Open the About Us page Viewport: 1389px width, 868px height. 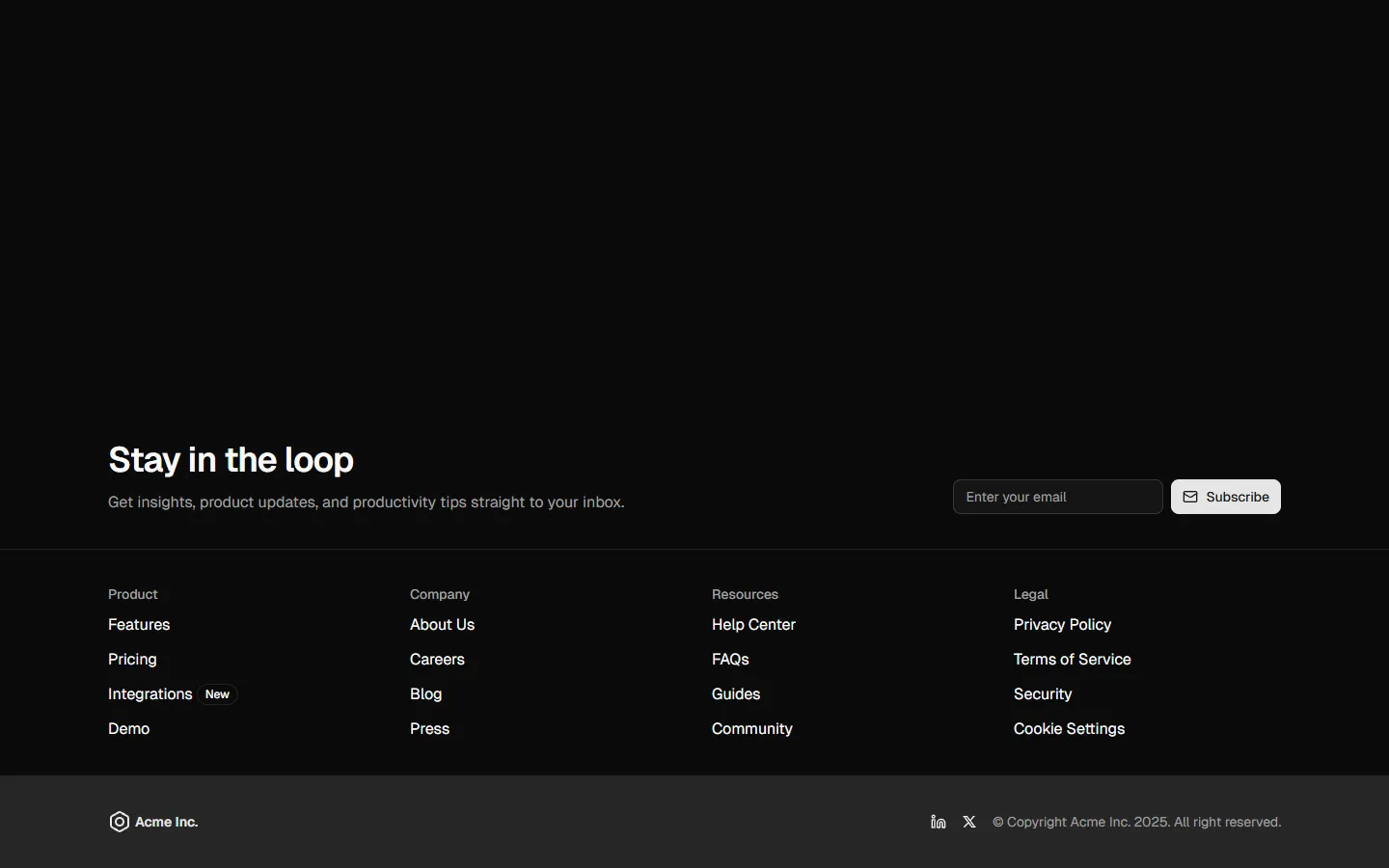pyautogui.click(x=442, y=624)
